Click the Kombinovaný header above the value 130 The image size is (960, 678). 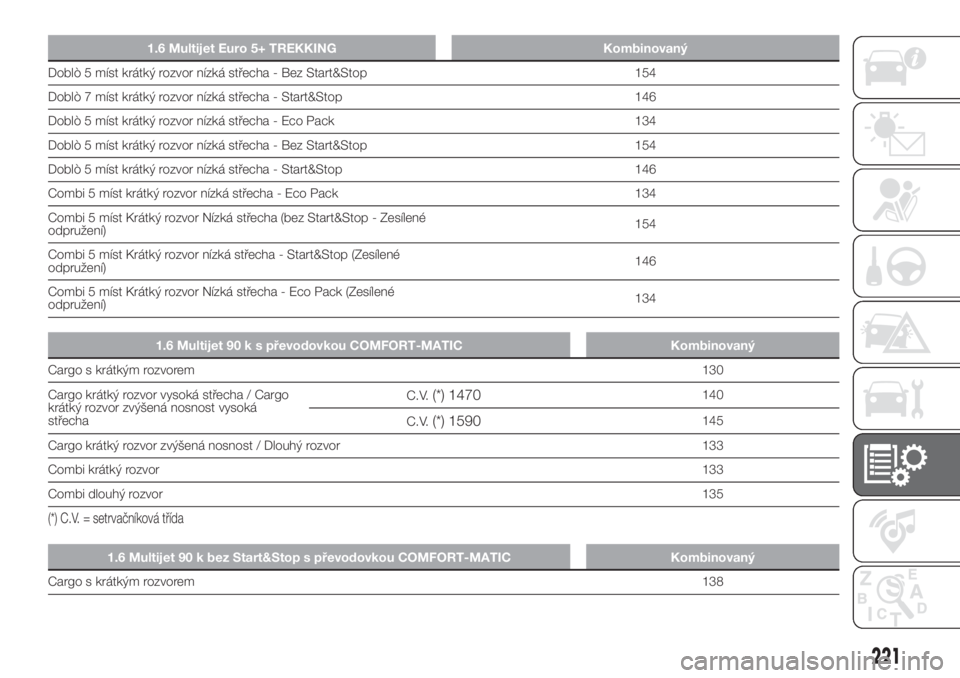pyautogui.click(x=713, y=345)
